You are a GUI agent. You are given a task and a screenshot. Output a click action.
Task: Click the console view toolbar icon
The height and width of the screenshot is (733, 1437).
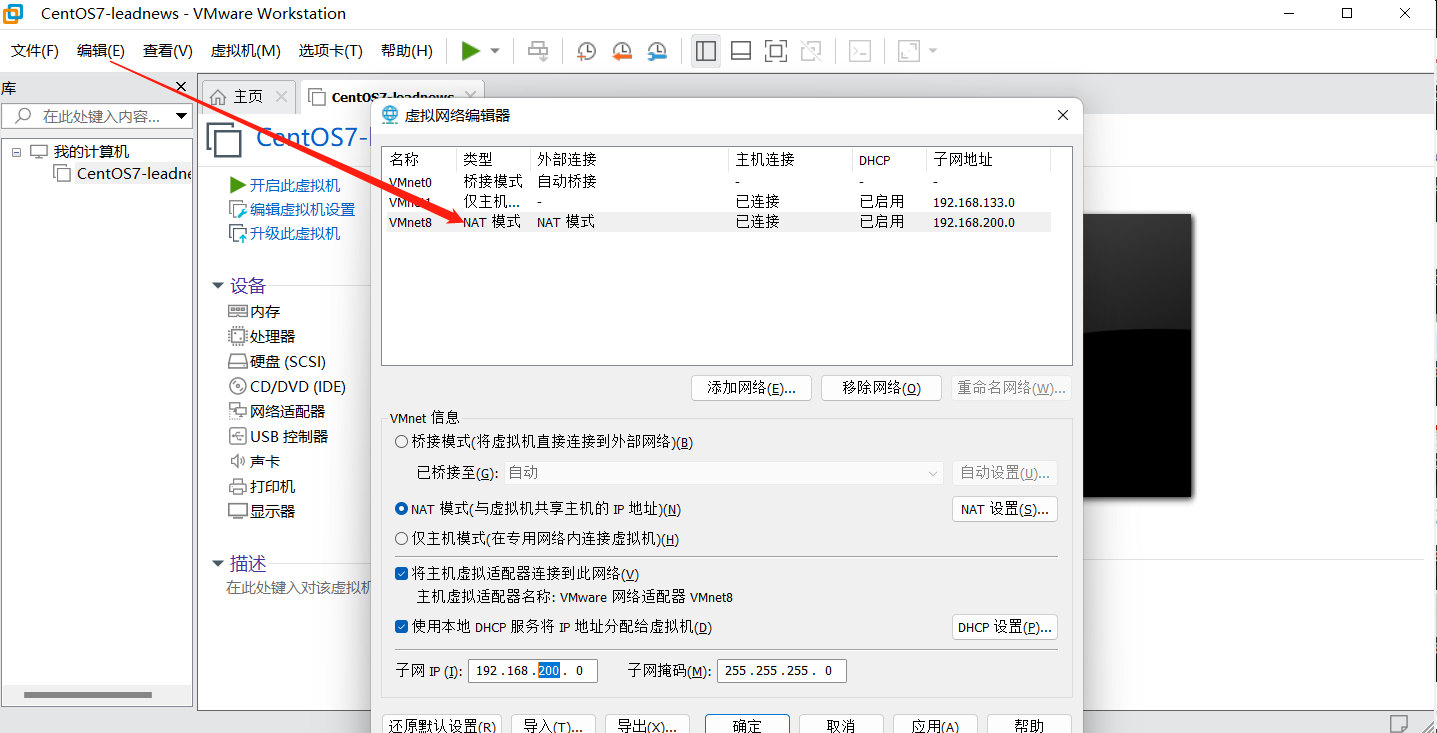coord(860,51)
